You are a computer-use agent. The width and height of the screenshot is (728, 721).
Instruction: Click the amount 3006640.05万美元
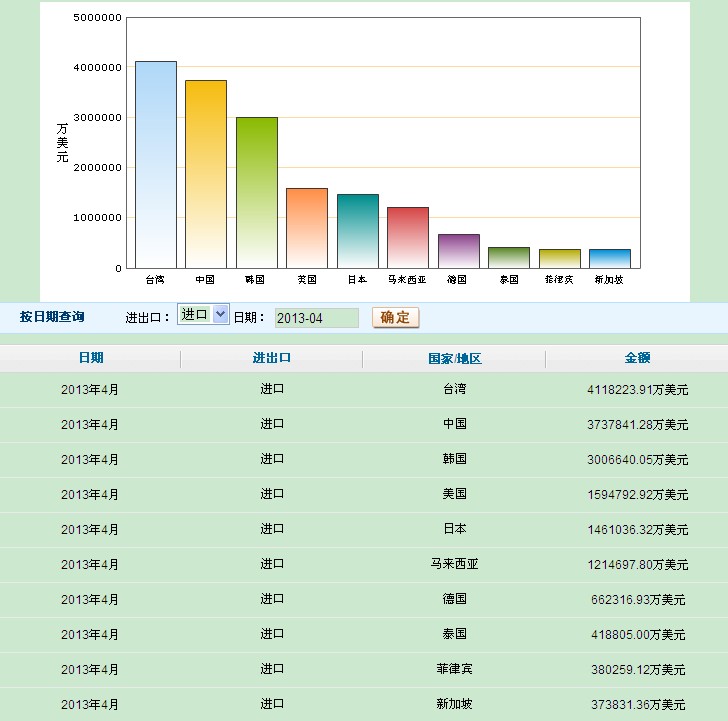coord(637,460)
